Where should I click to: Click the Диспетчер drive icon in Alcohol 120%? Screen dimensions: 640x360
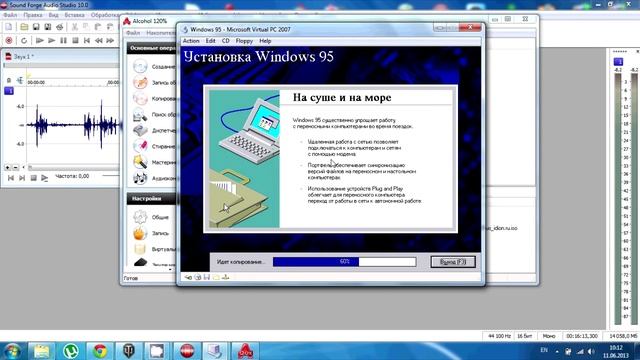pyautogui.click(x=140, y=131)
